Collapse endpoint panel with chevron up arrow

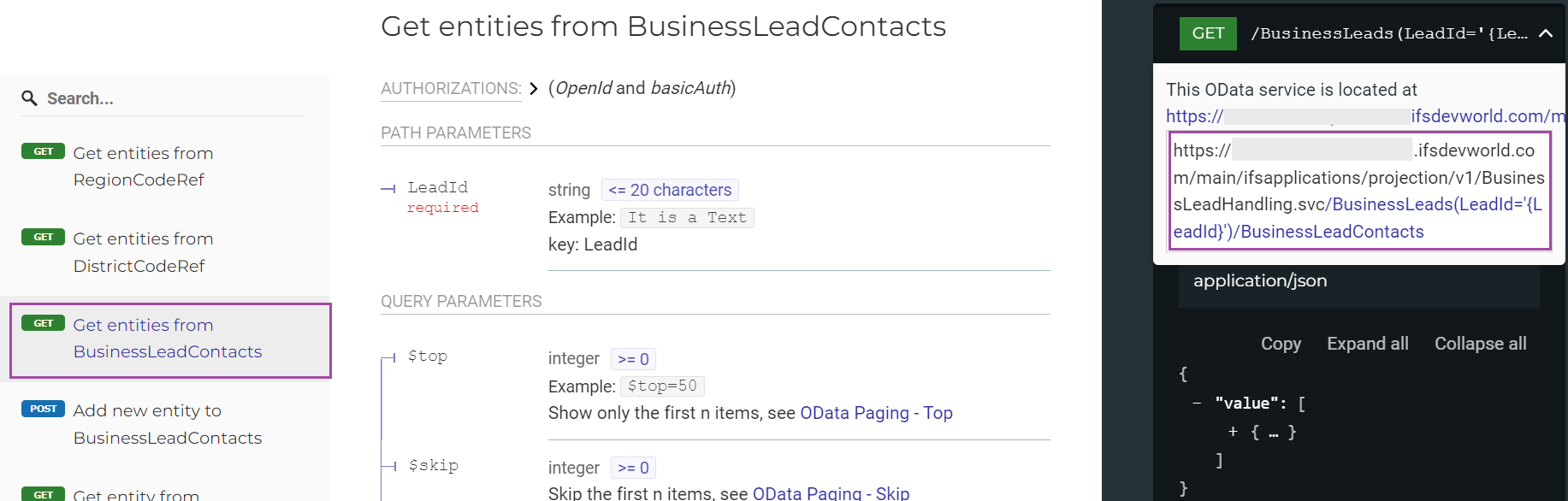(1545, 33)
